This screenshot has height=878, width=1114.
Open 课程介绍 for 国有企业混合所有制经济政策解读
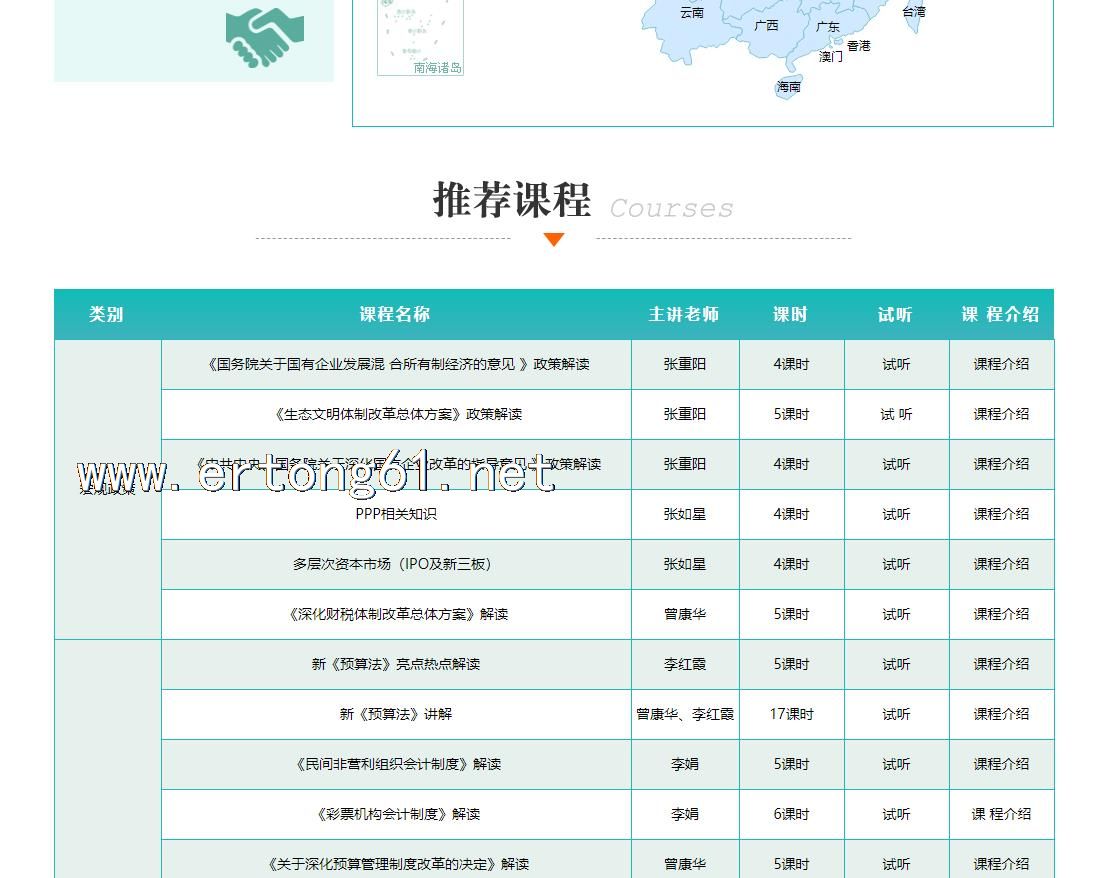pyautogui.click(x=1001, y=364)
